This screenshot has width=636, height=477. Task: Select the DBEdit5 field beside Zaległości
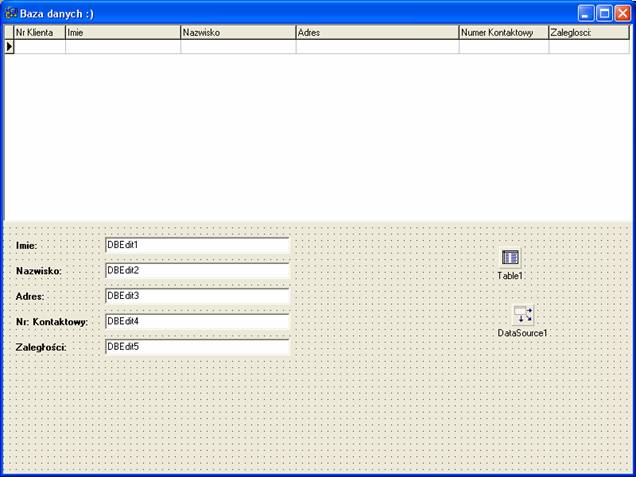[196, 347]
